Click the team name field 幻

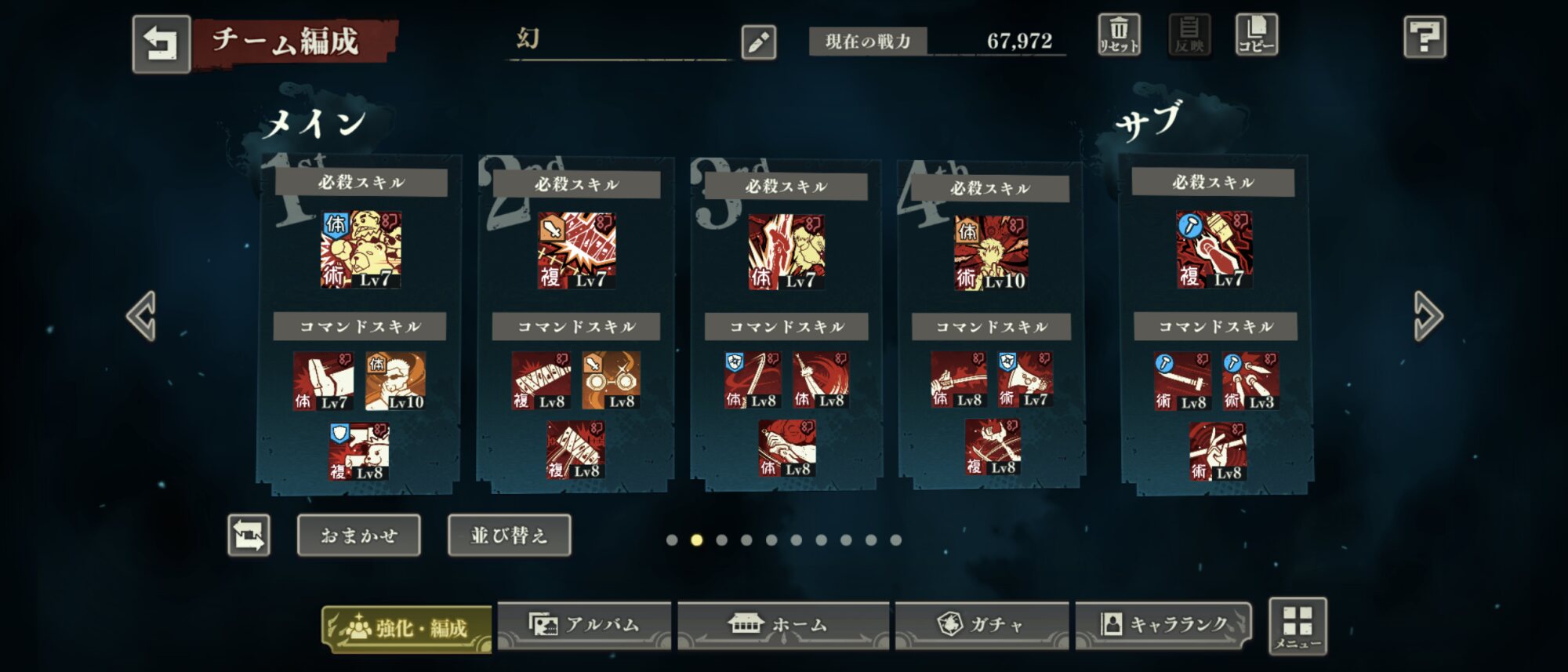pos(619,39)
